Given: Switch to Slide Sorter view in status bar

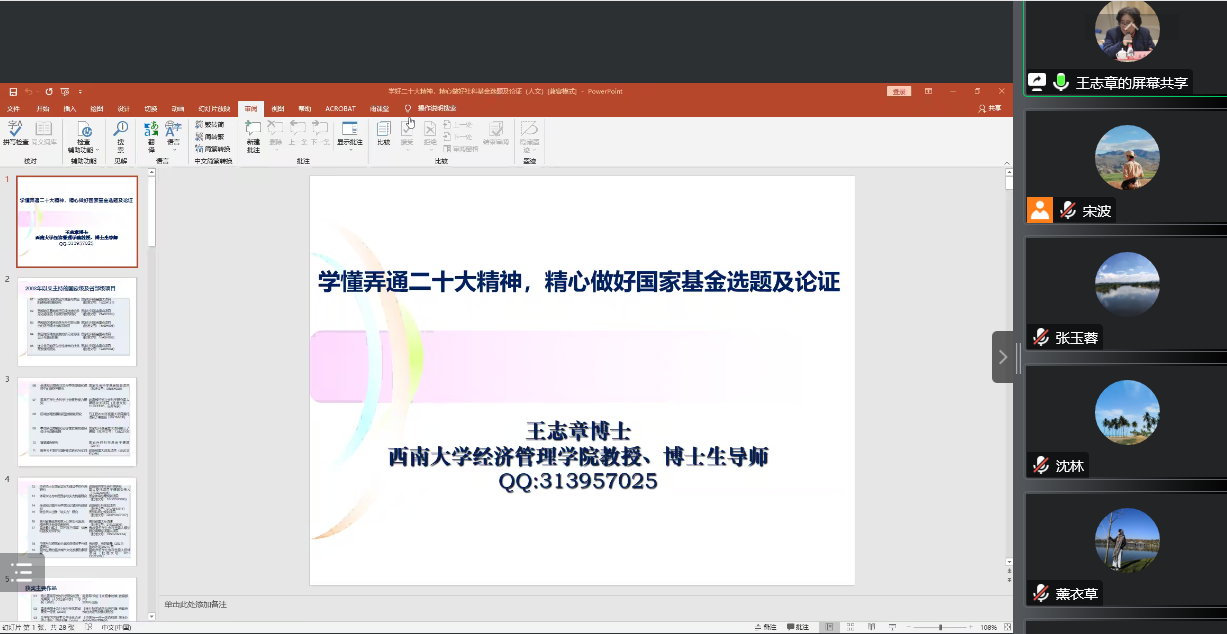Looking at the screenshot, I should pyautogui.click(x=849, y=627).
